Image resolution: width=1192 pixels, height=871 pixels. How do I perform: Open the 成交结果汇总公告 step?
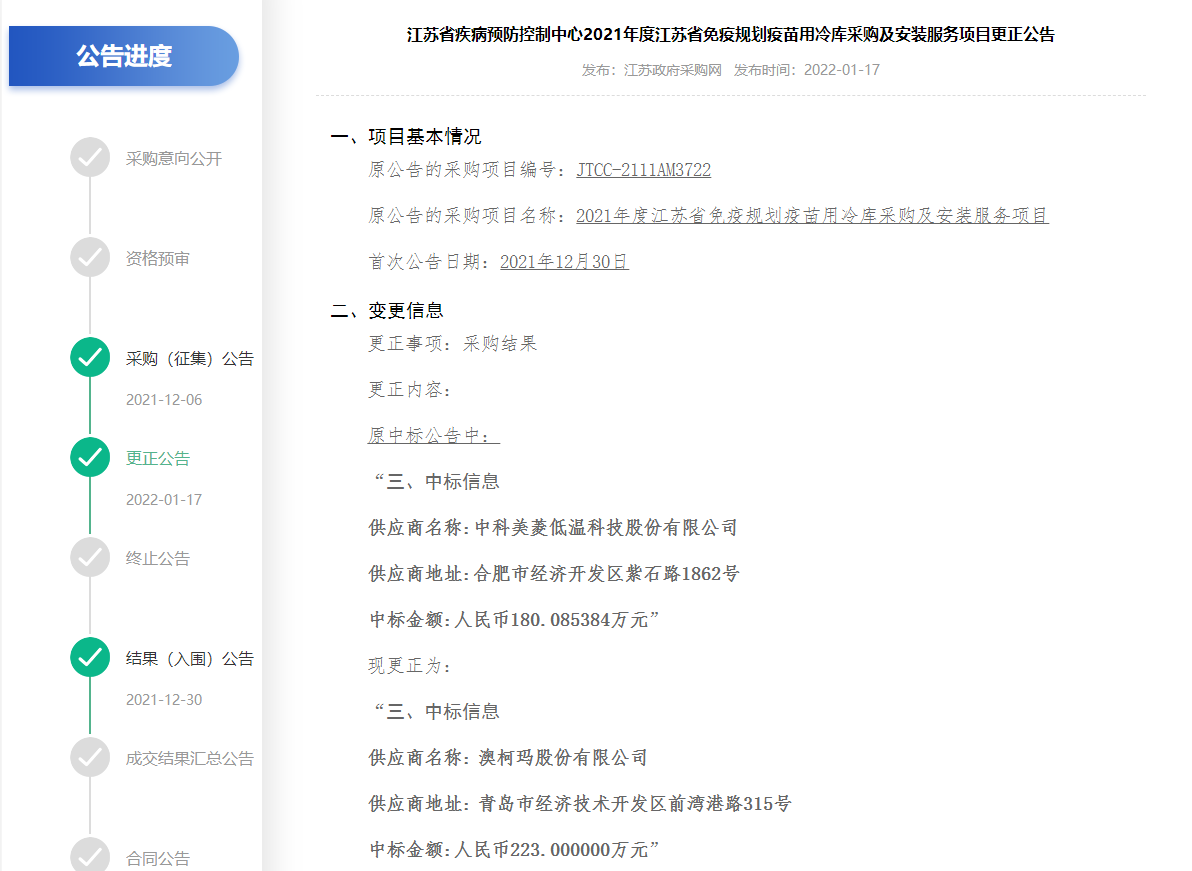[189, 759]
